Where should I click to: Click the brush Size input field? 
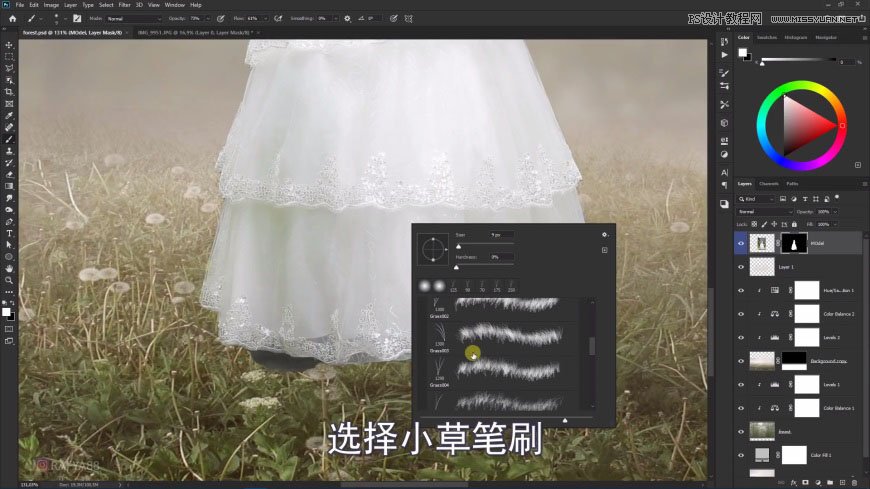coord(501,235)
